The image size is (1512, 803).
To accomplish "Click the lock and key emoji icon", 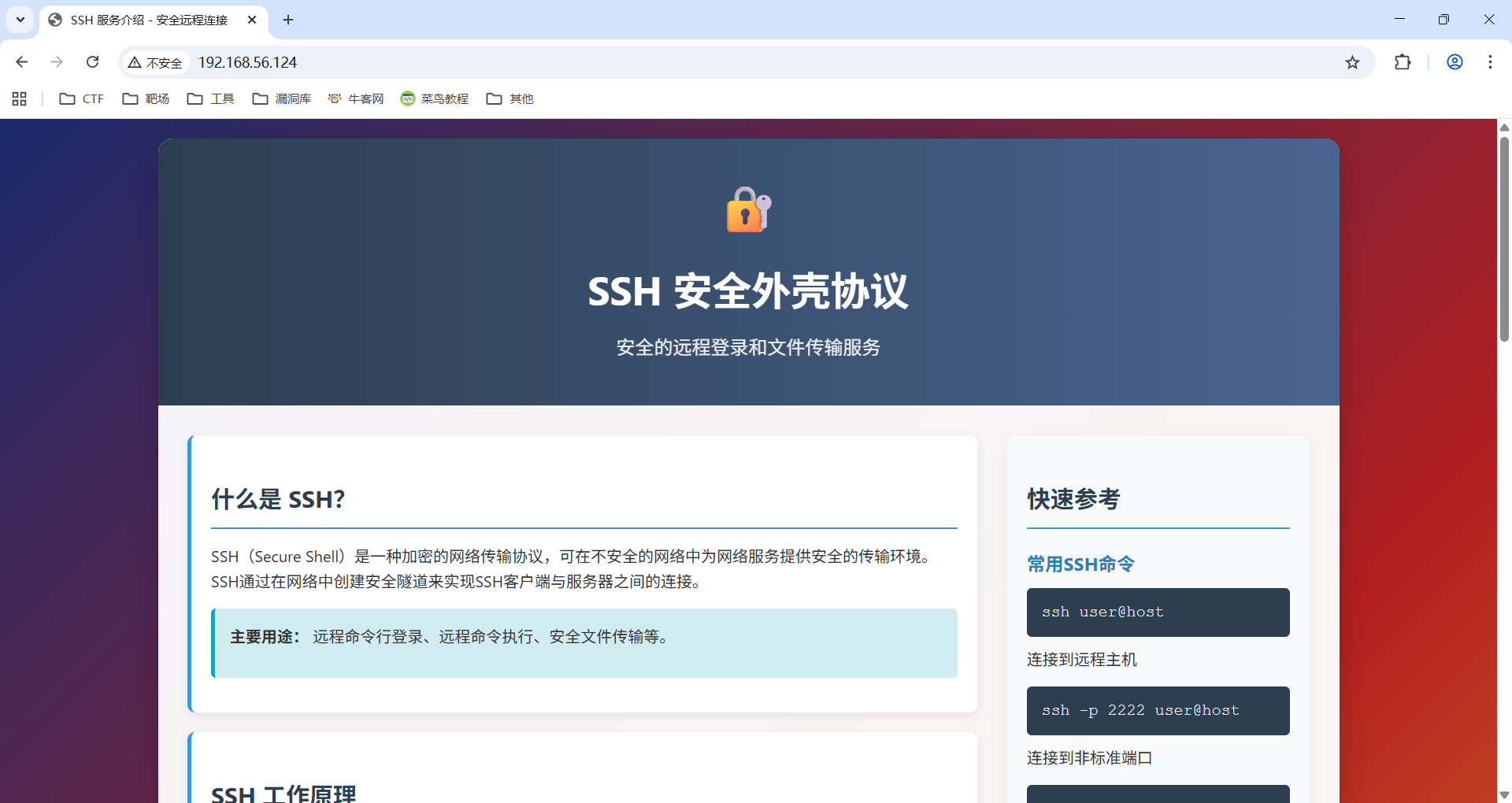I will point(748,209).
